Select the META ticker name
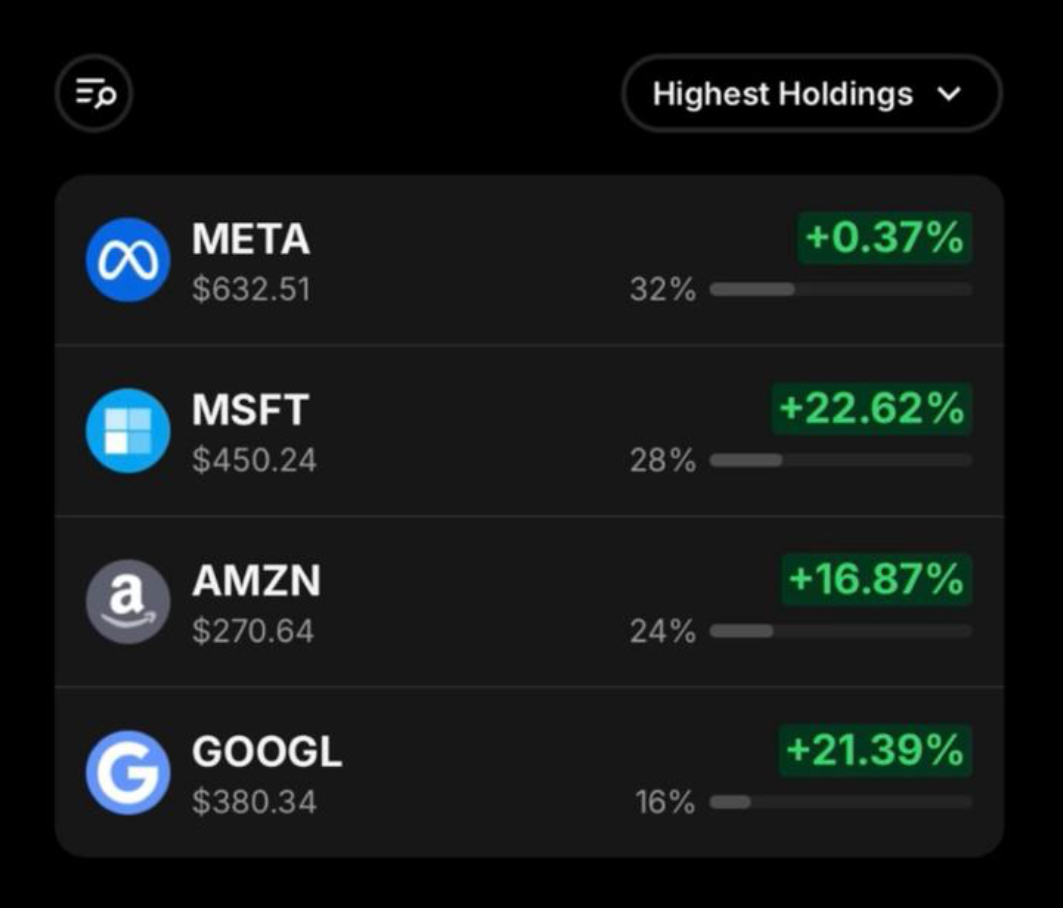The width and height of the screenshot is (1063, 908). tap(251, 239)
